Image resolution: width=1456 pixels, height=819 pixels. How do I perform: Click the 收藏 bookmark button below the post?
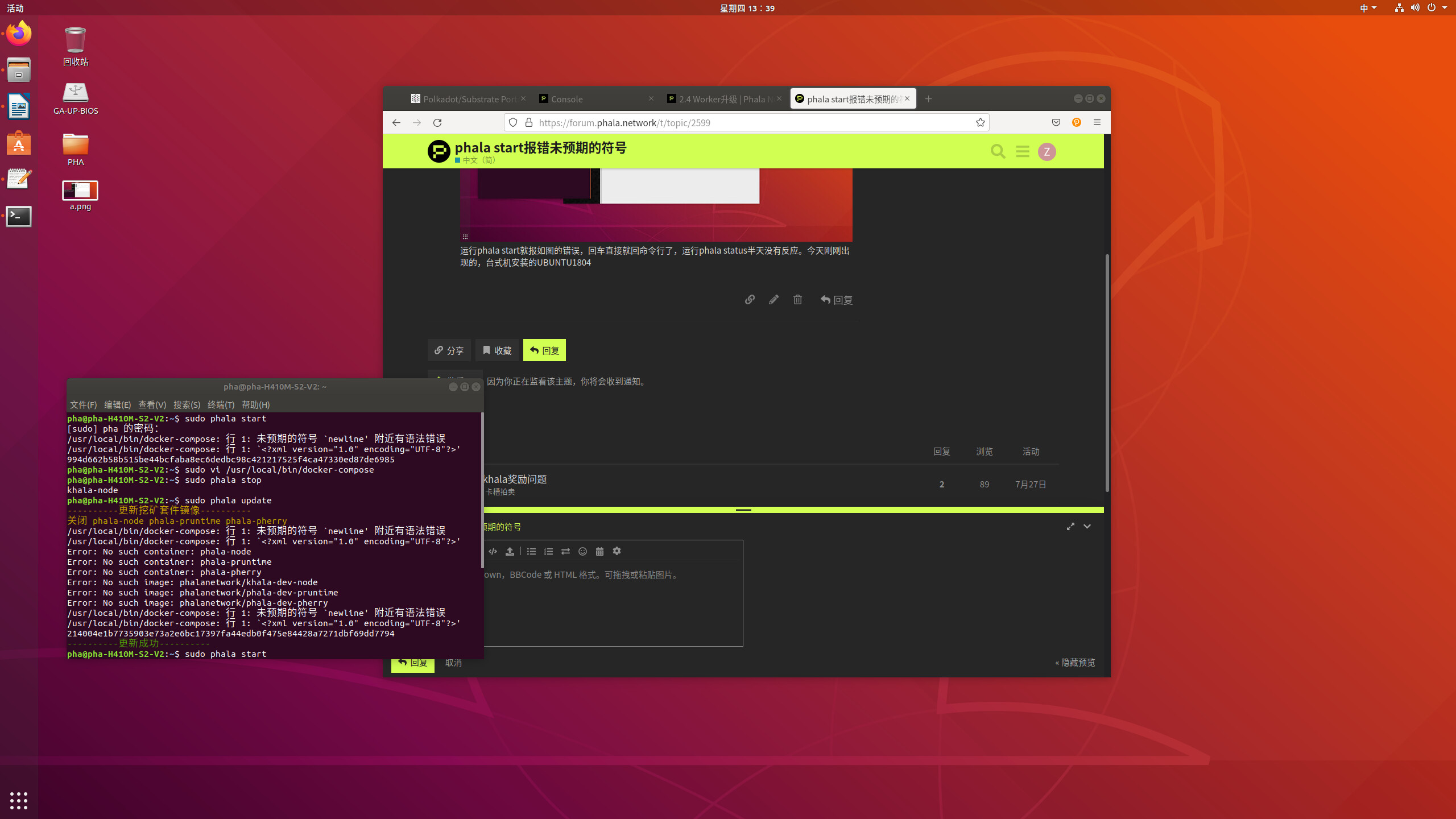(x=497, y=350)
